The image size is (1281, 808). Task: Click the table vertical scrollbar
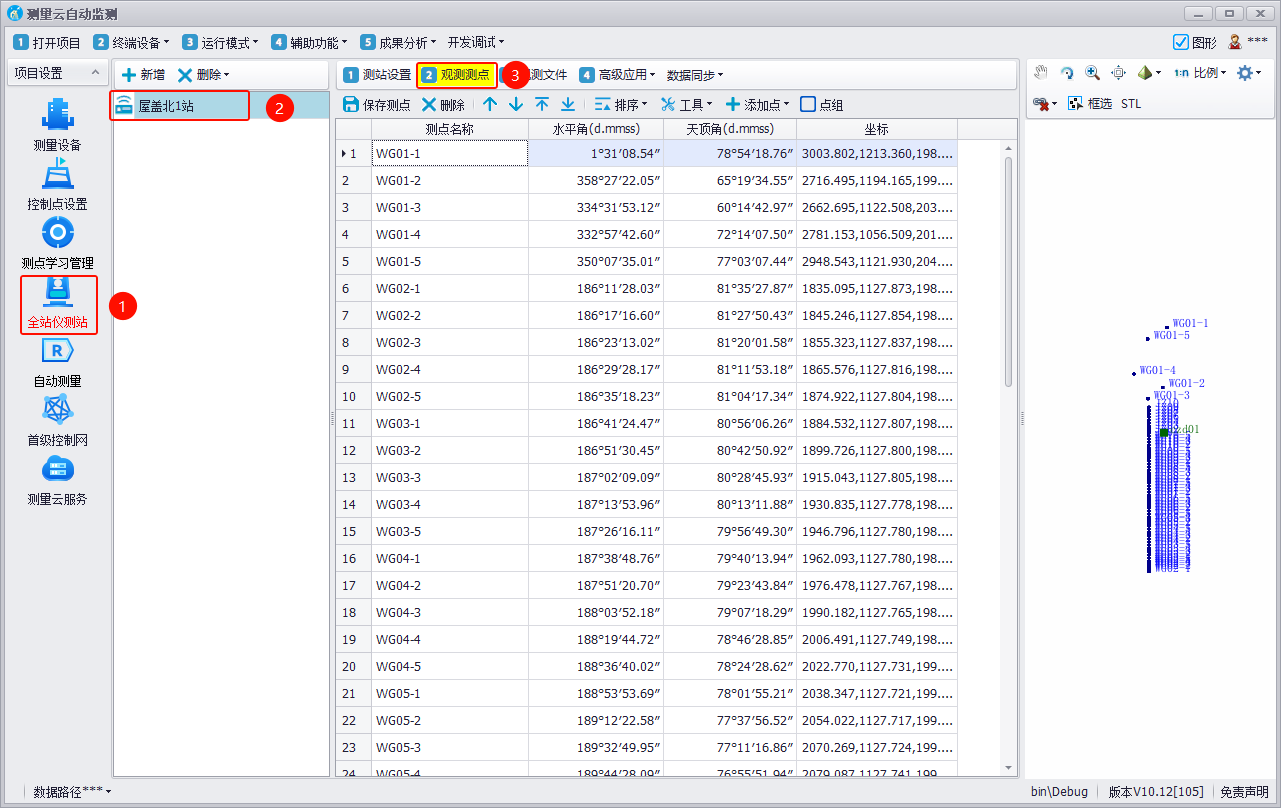tap(1008, 270)
